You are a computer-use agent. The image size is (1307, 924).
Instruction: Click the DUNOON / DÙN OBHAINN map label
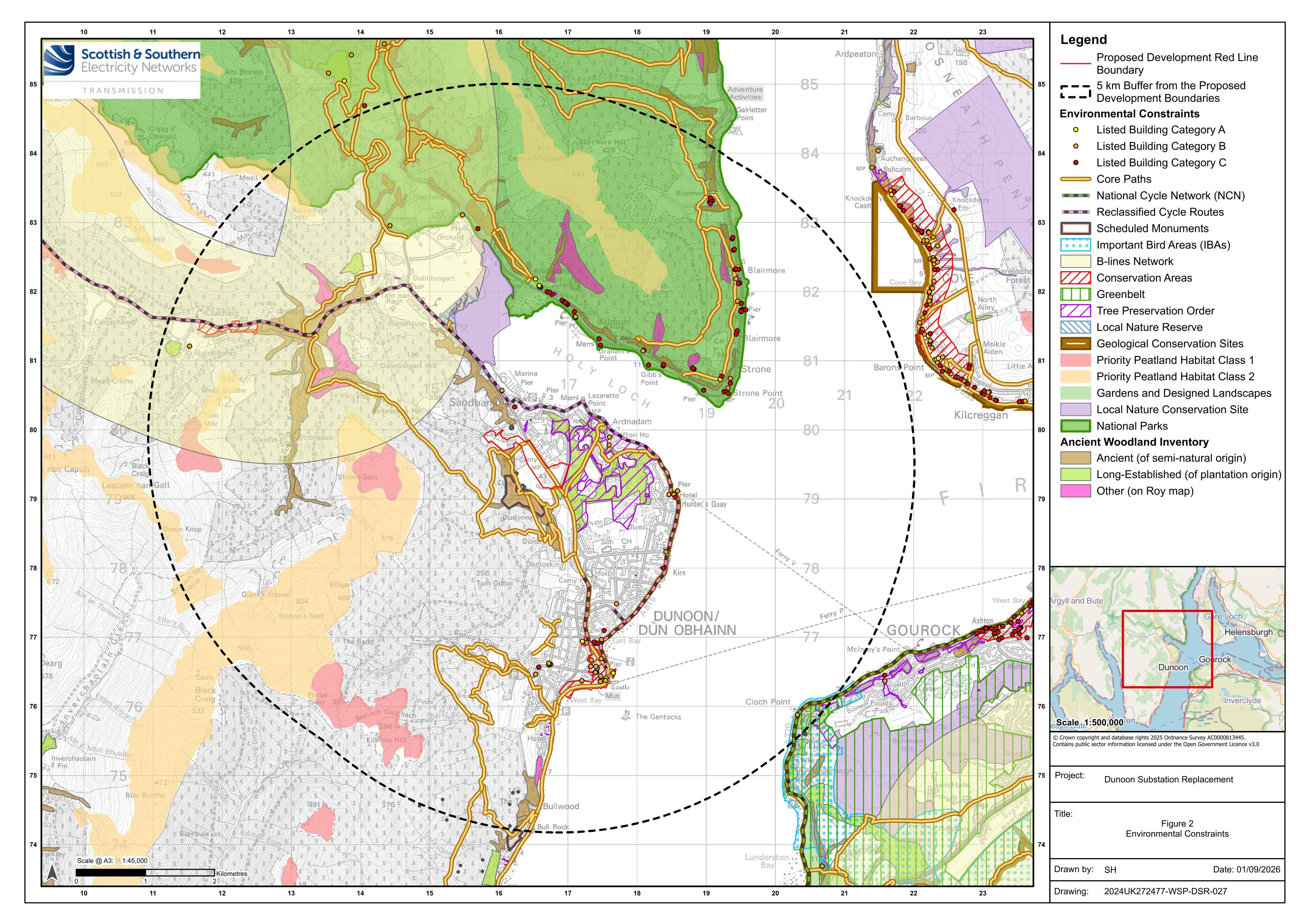(x=686, y=624)
